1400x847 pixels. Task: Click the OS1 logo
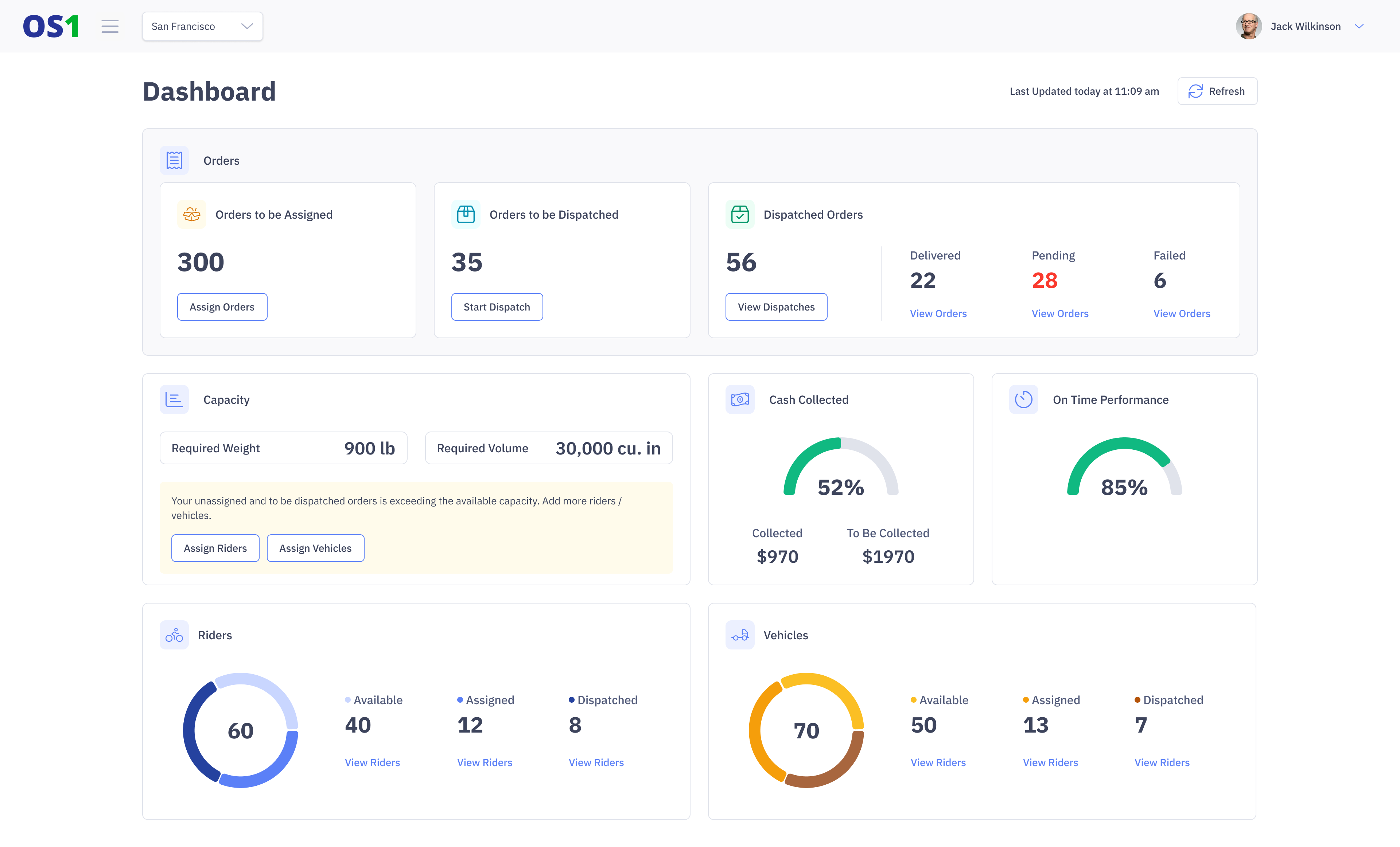point(51,26)
